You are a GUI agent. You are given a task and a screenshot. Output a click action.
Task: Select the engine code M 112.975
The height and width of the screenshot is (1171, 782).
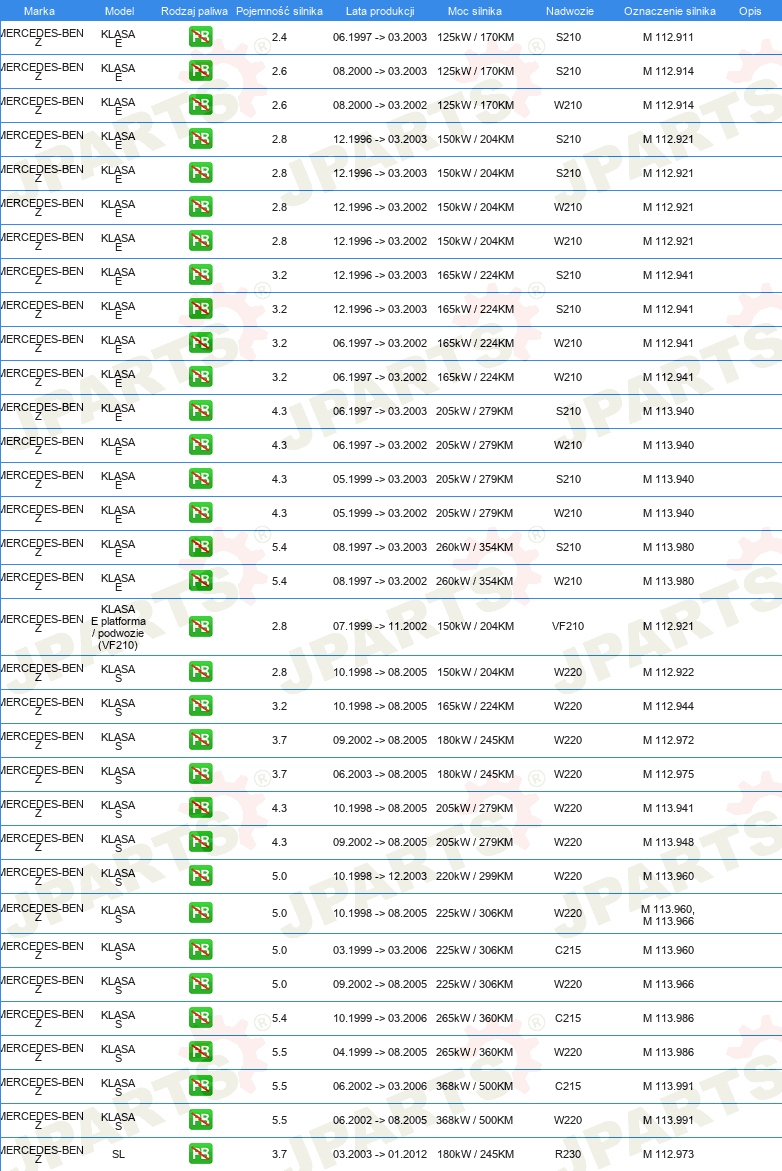[x=668, y=774]
